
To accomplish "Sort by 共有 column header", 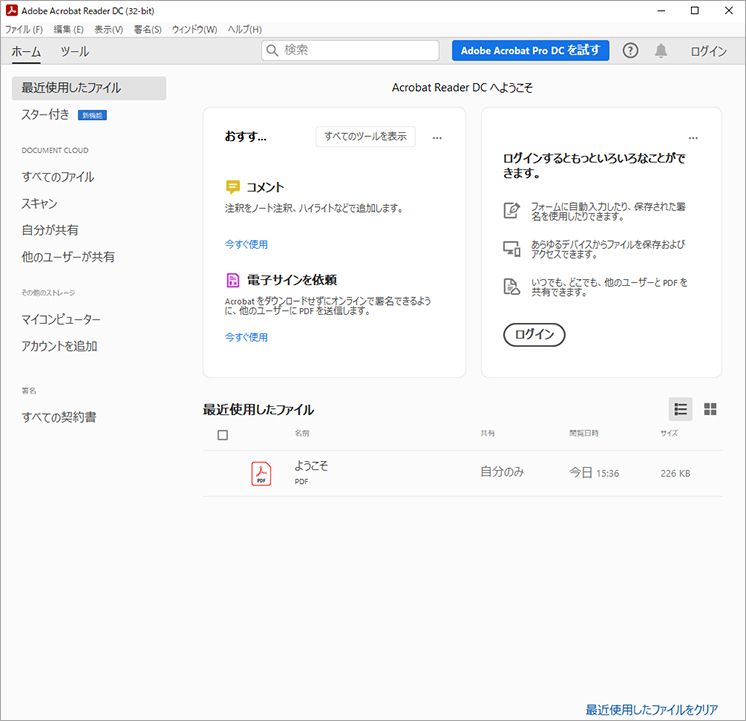I will (x=488, y=433).
